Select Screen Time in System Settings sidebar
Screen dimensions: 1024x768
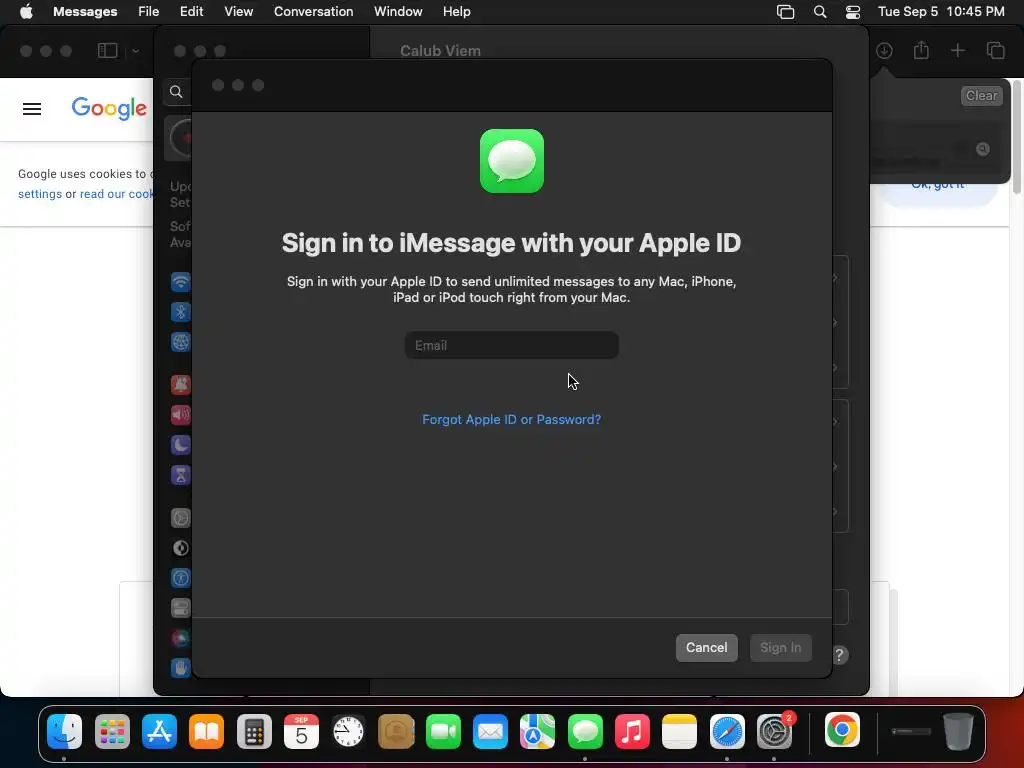[x=180, y=475]
